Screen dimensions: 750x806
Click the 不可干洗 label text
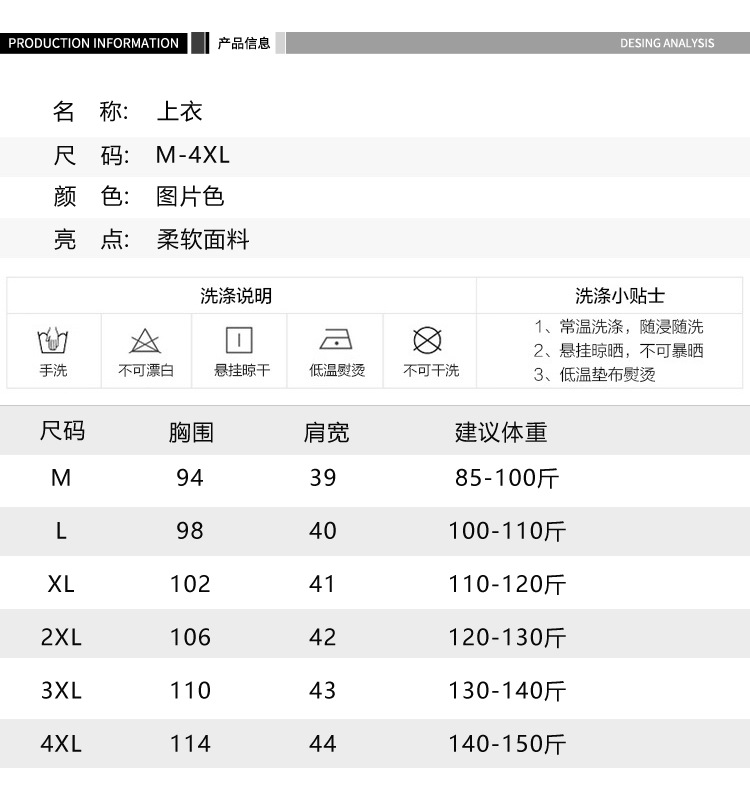[x=431, y=370]
